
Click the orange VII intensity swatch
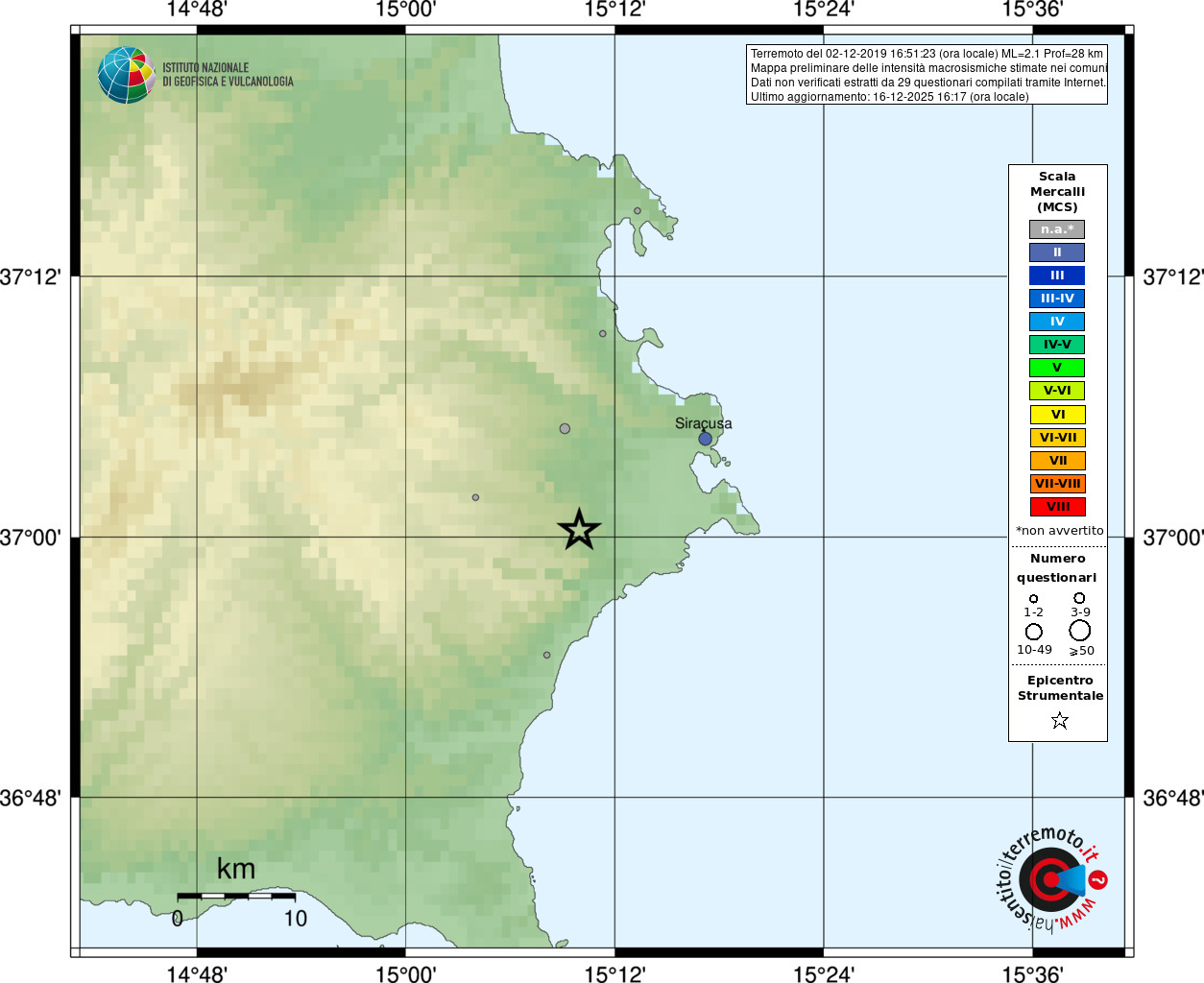(1058, 461)
